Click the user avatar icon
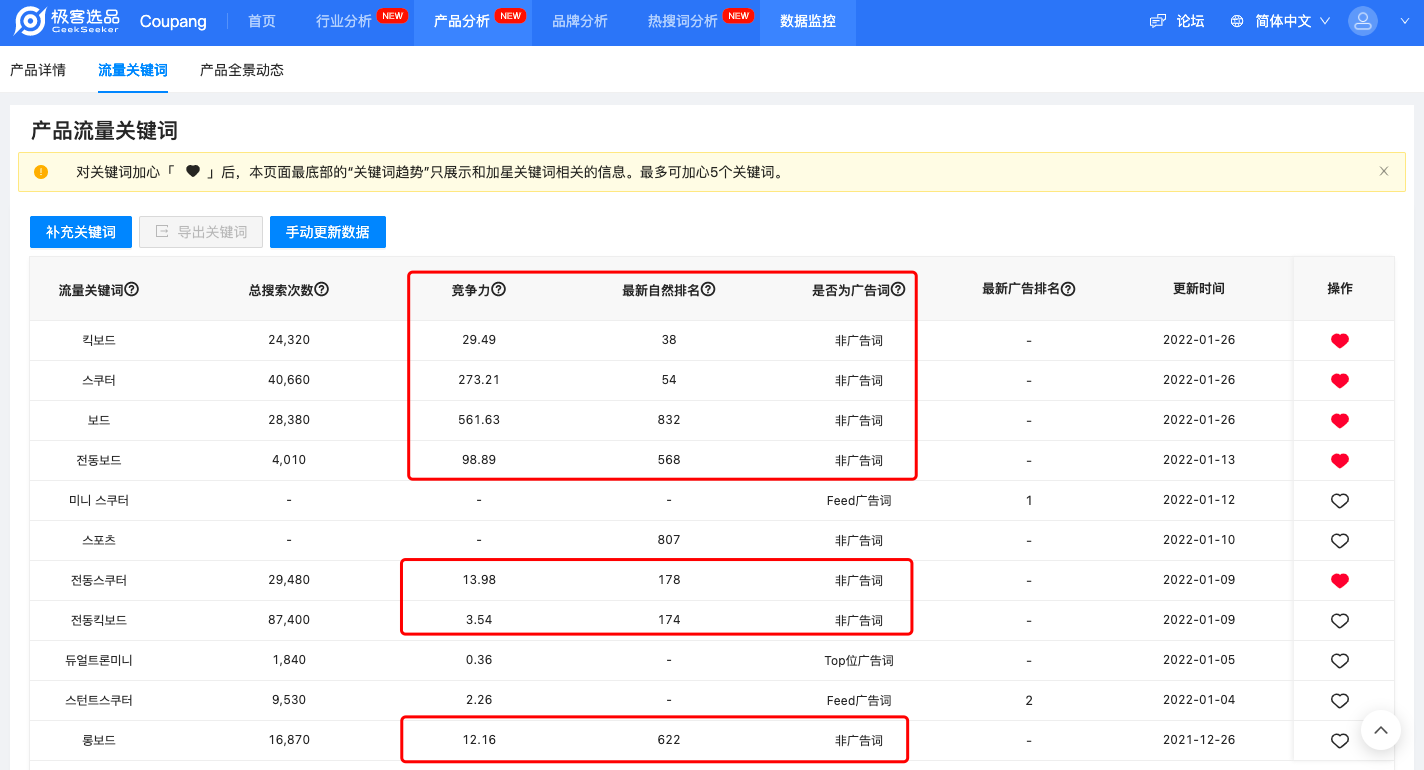Viewport: 1424px width, 770px height. click(1363, 20)
